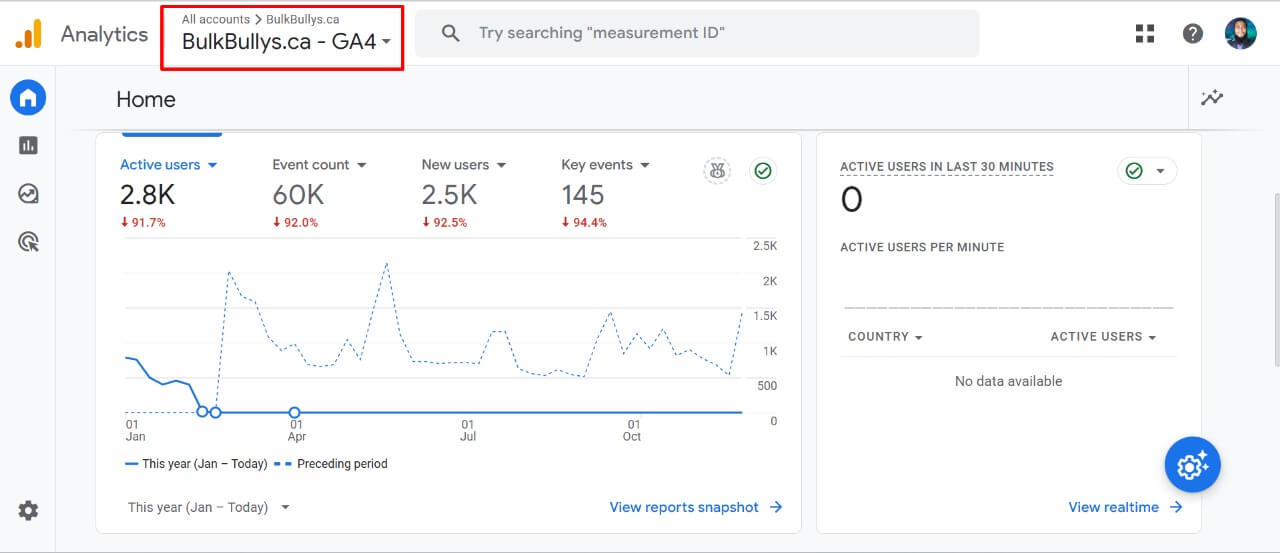Open Admin gear icon at bottom of sidebar

pos(28,511)
